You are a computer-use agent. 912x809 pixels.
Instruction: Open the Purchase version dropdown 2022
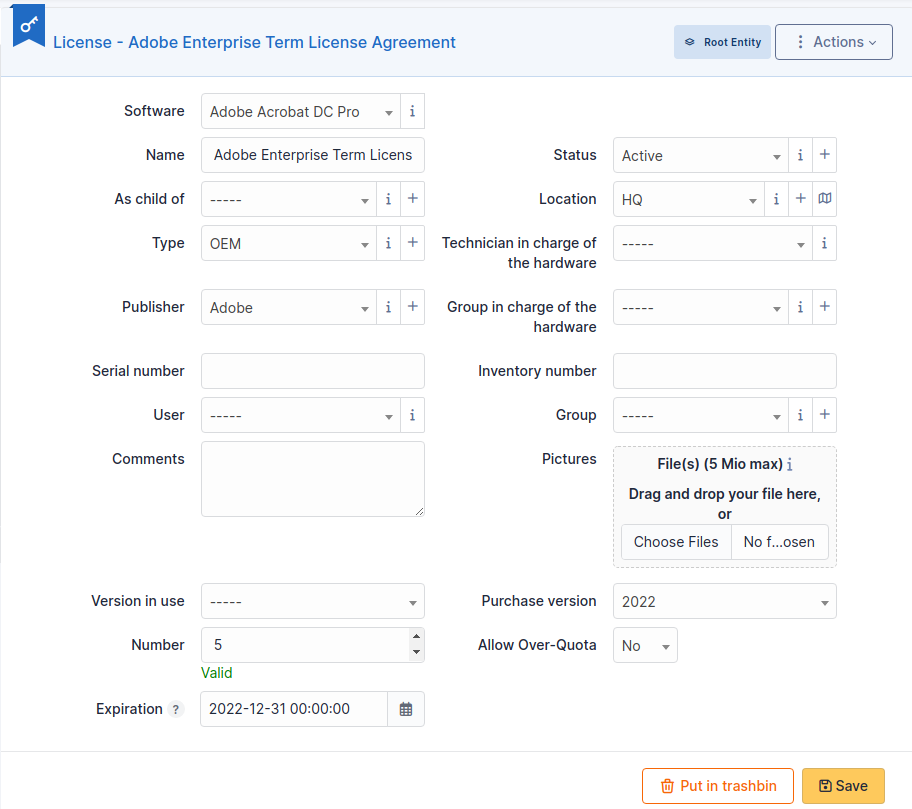[x=725, y=601]
